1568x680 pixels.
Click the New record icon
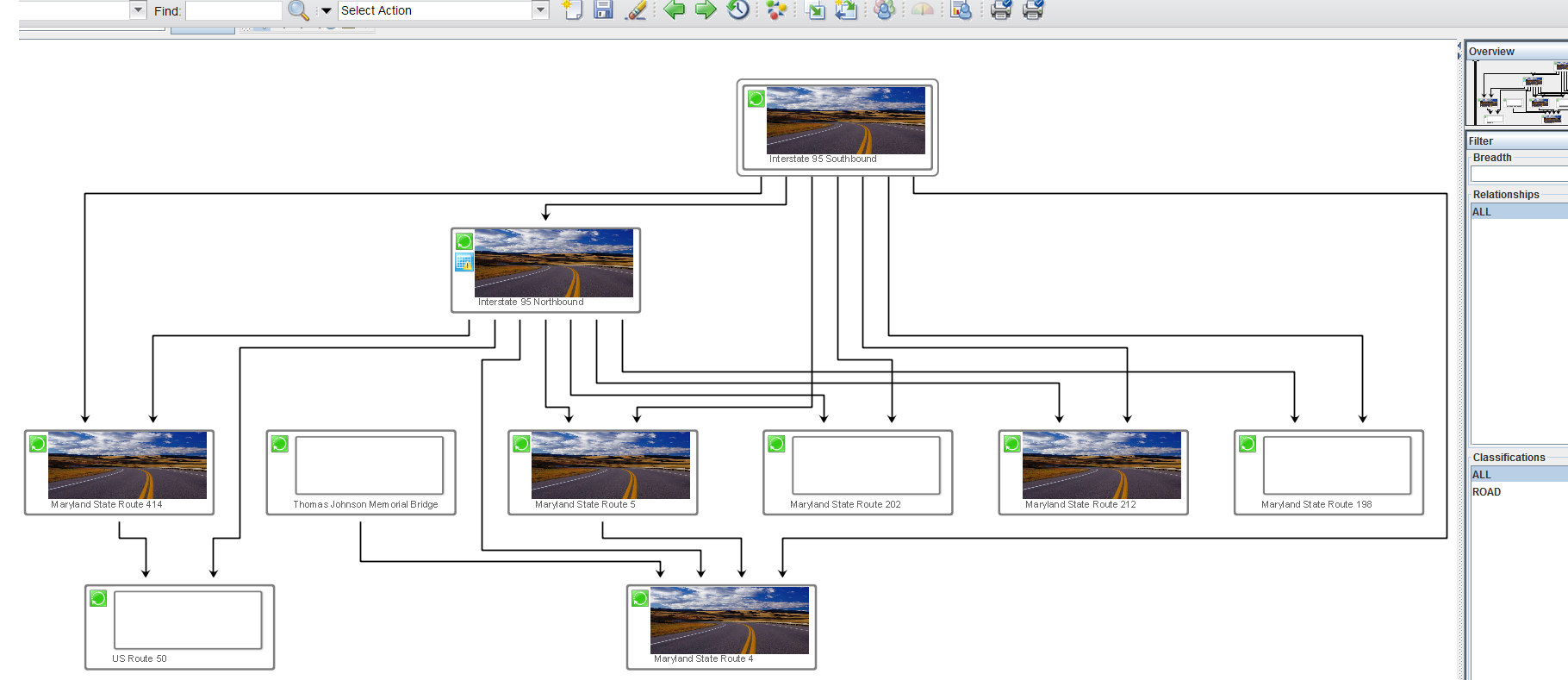tap(572, 10)
